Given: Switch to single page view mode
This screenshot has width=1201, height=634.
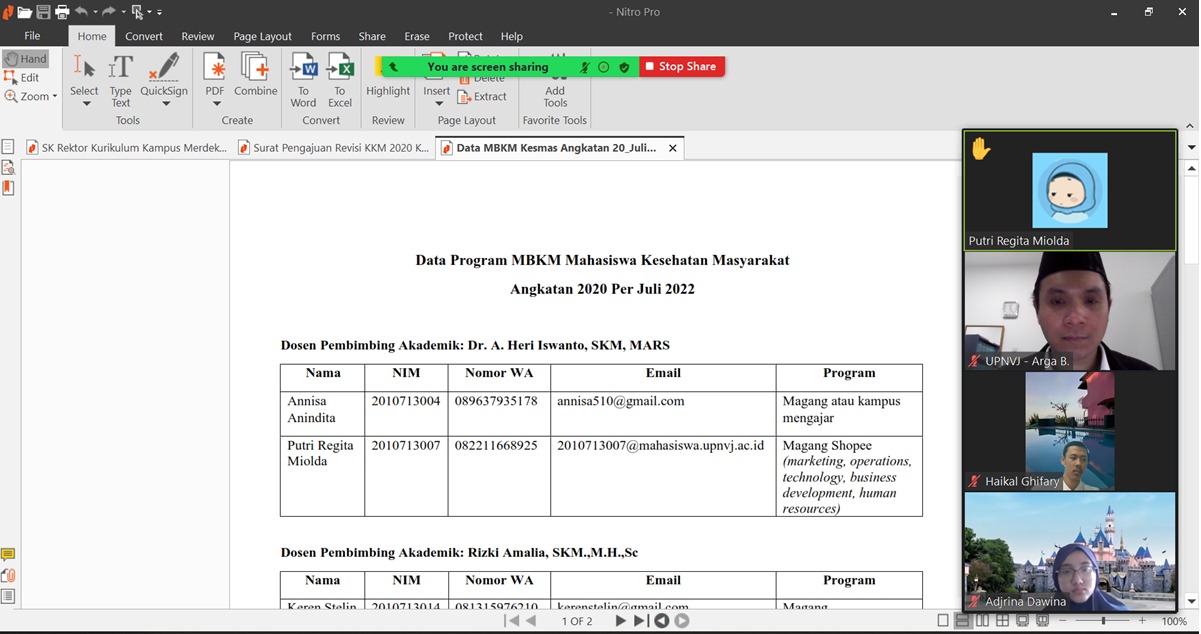Looking at the screenshot, I should 941,621.
